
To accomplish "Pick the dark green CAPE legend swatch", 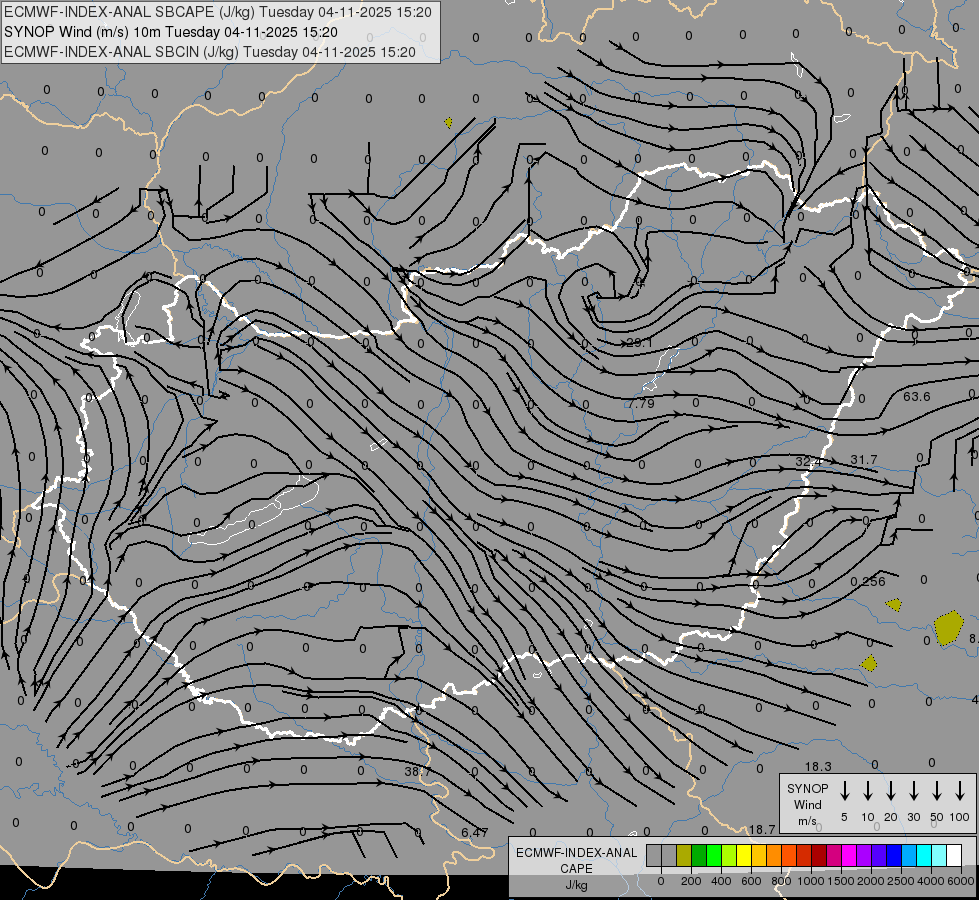I will point(699,855).
